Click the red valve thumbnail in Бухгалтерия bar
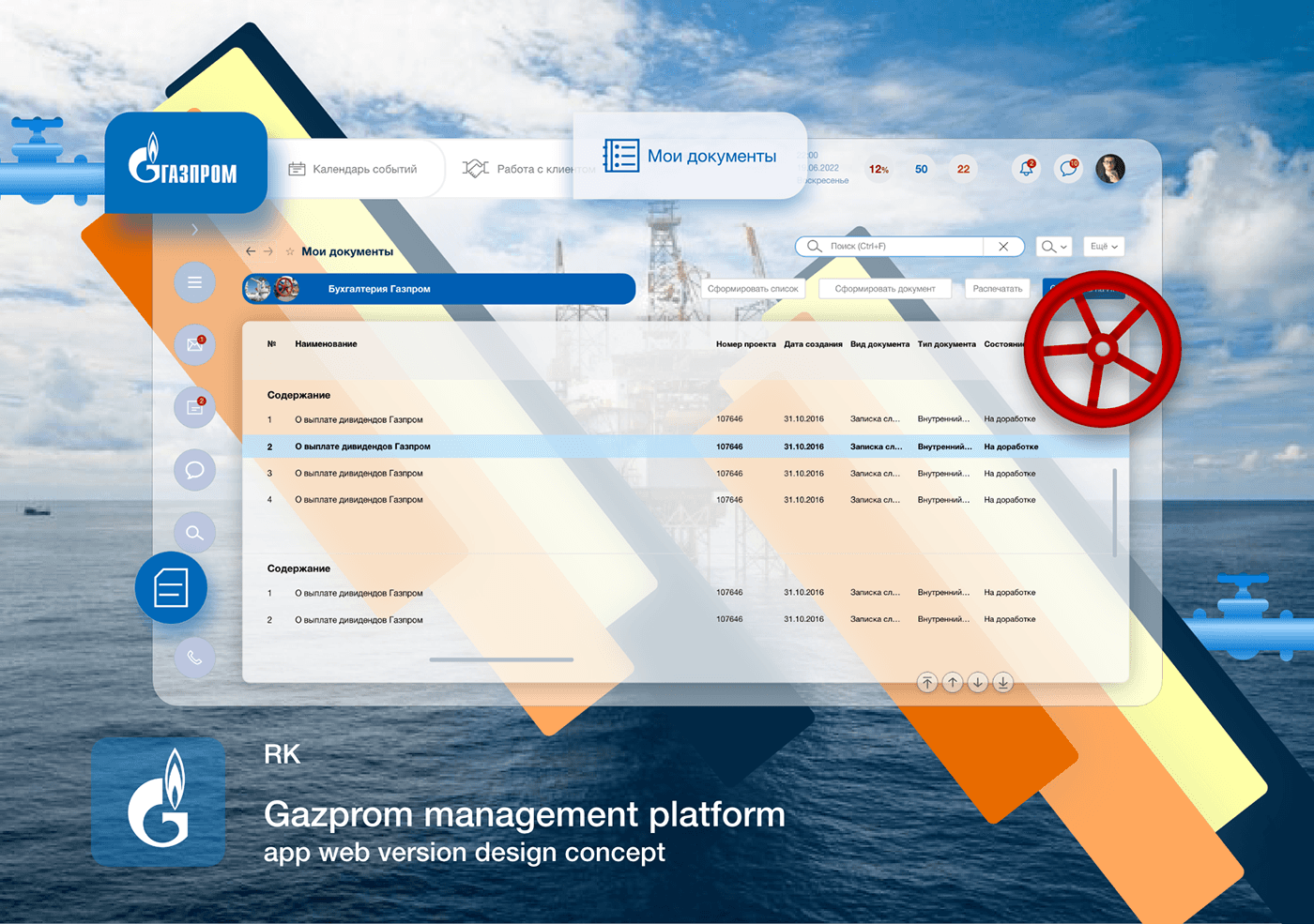 pyautogui.click(x=286, y=289)
